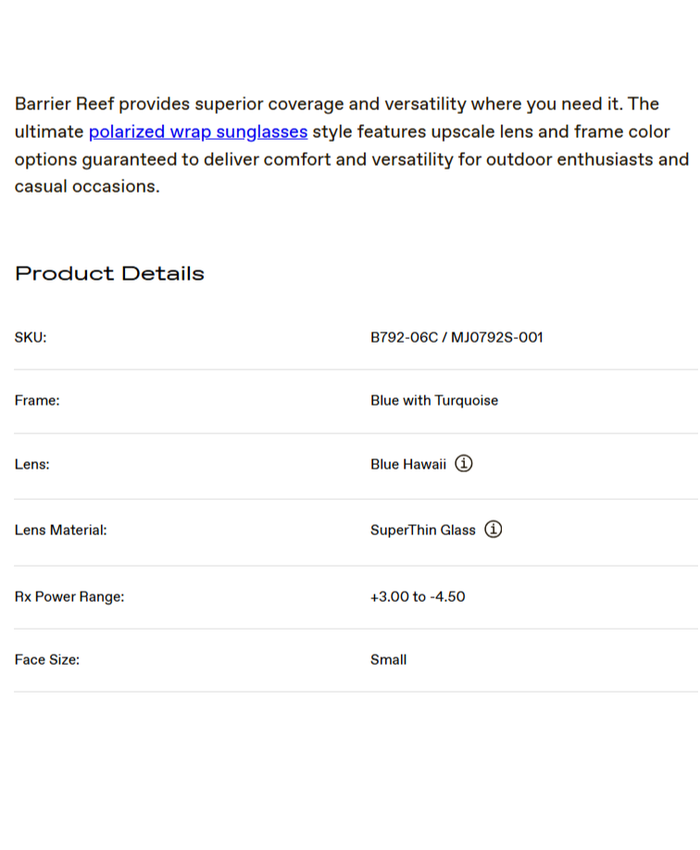
Task: Select the Blue with Turquoise frame value
Action: click(x=434, y=400)
